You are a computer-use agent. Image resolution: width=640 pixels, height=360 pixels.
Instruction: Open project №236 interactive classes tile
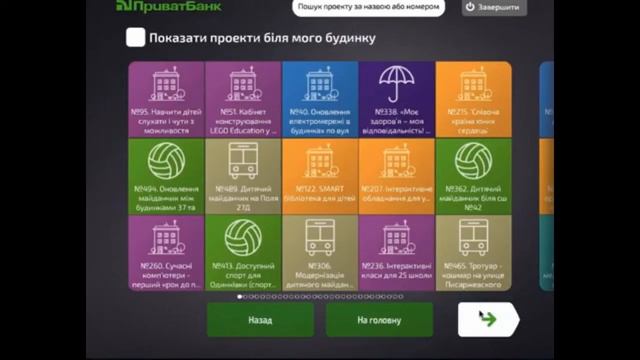click(x=397, y=253)
